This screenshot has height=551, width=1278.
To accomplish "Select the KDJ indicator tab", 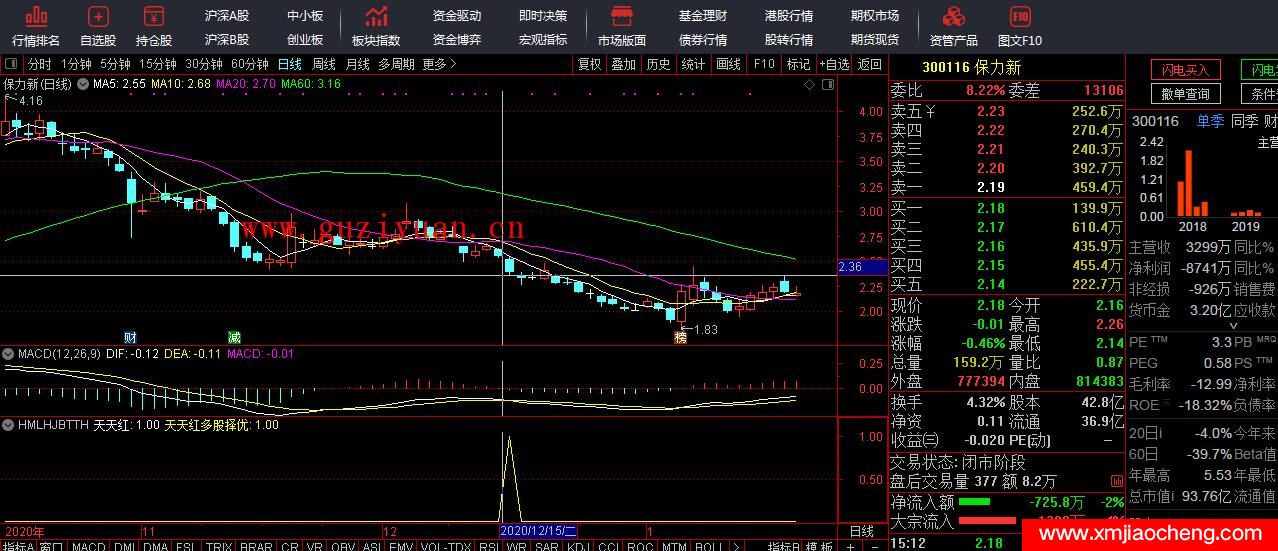I will click(x=578, y=546).
